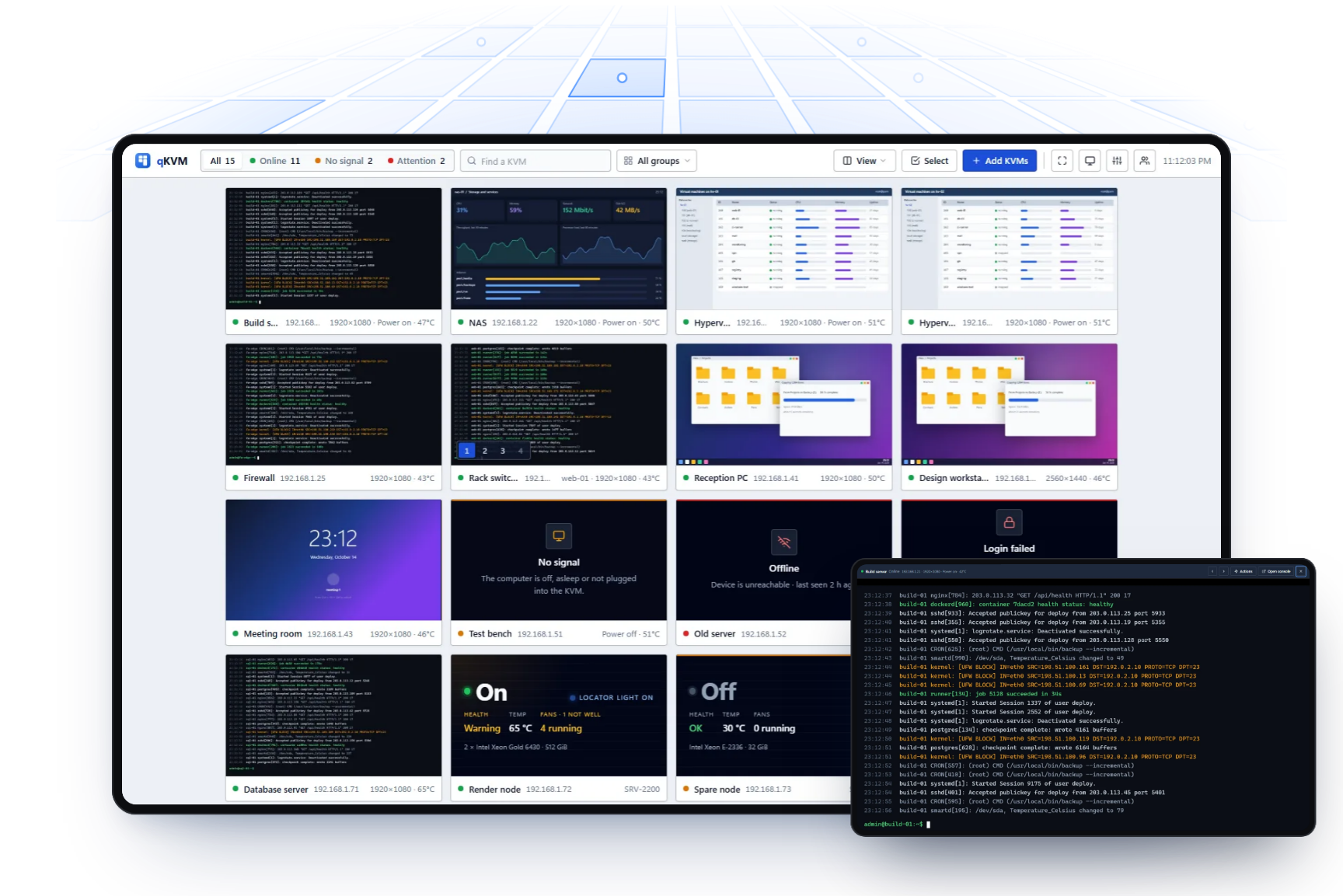
Task: Click the admin@build-01 prompt in the console
Action: coord(894,824)
